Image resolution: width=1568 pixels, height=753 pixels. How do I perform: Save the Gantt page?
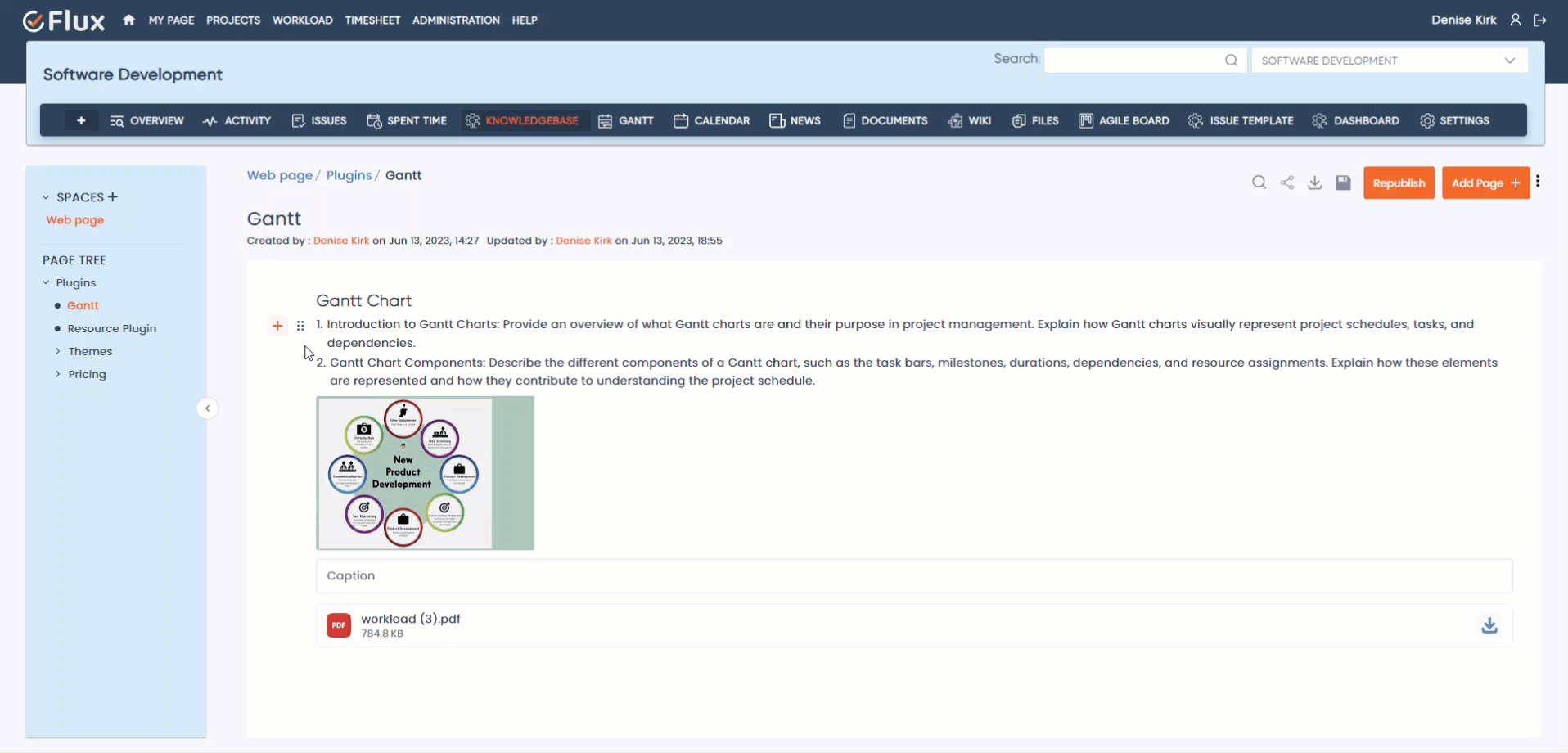(x=1343, y=182)
